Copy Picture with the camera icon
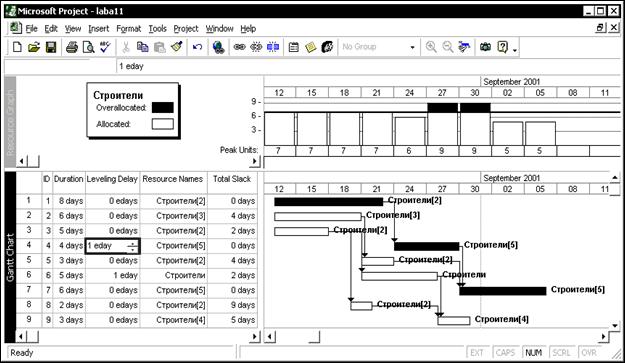Screen dimensions: 625x363 click(x=485, y=47)
